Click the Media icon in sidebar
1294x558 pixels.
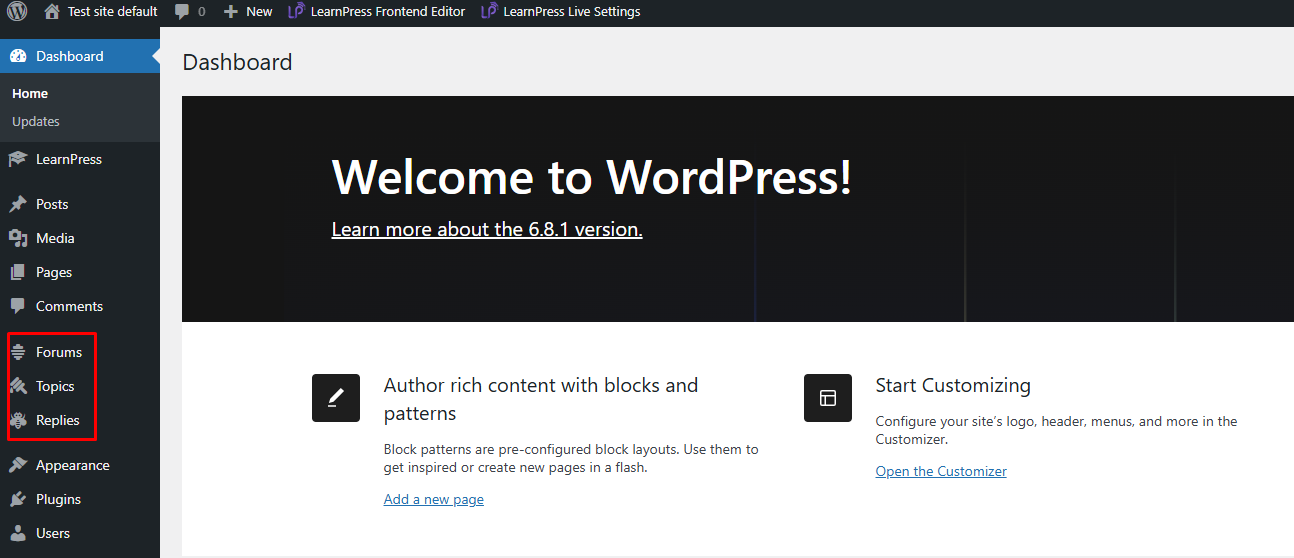point(18,238)
